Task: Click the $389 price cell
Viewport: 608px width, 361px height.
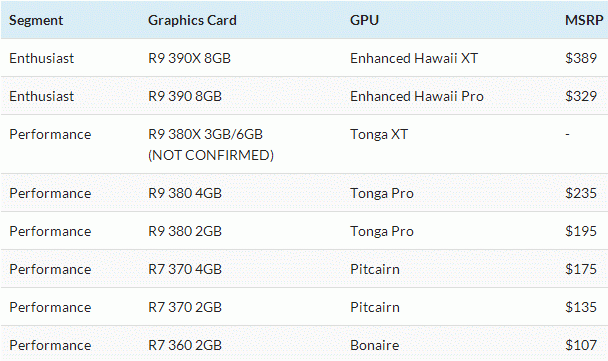Action: point(581,58)
